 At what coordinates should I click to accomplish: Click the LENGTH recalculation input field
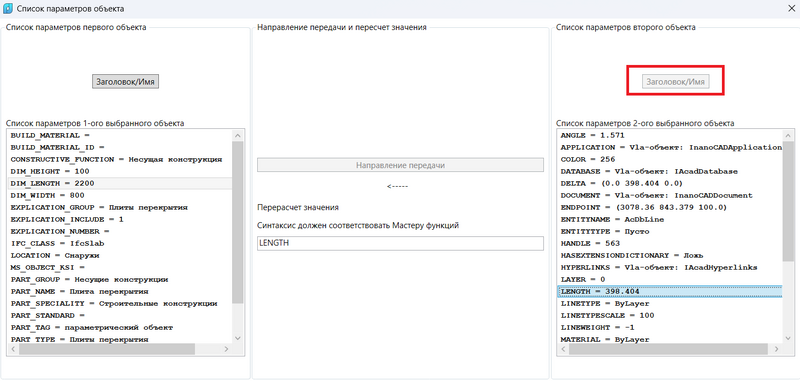point(401,243)
